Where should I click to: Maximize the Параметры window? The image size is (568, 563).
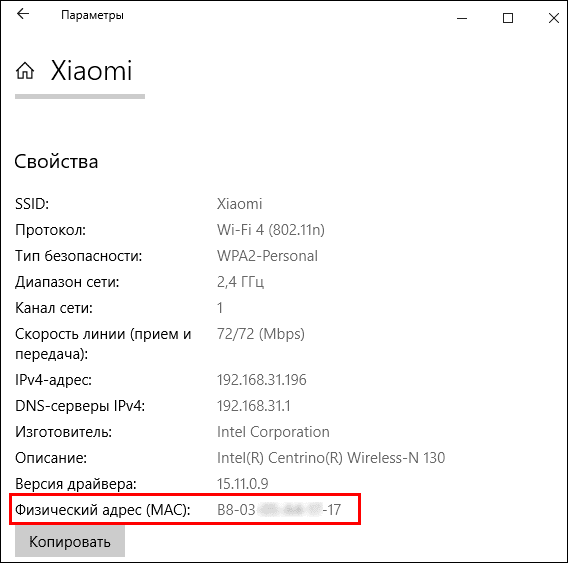point(508,18)
